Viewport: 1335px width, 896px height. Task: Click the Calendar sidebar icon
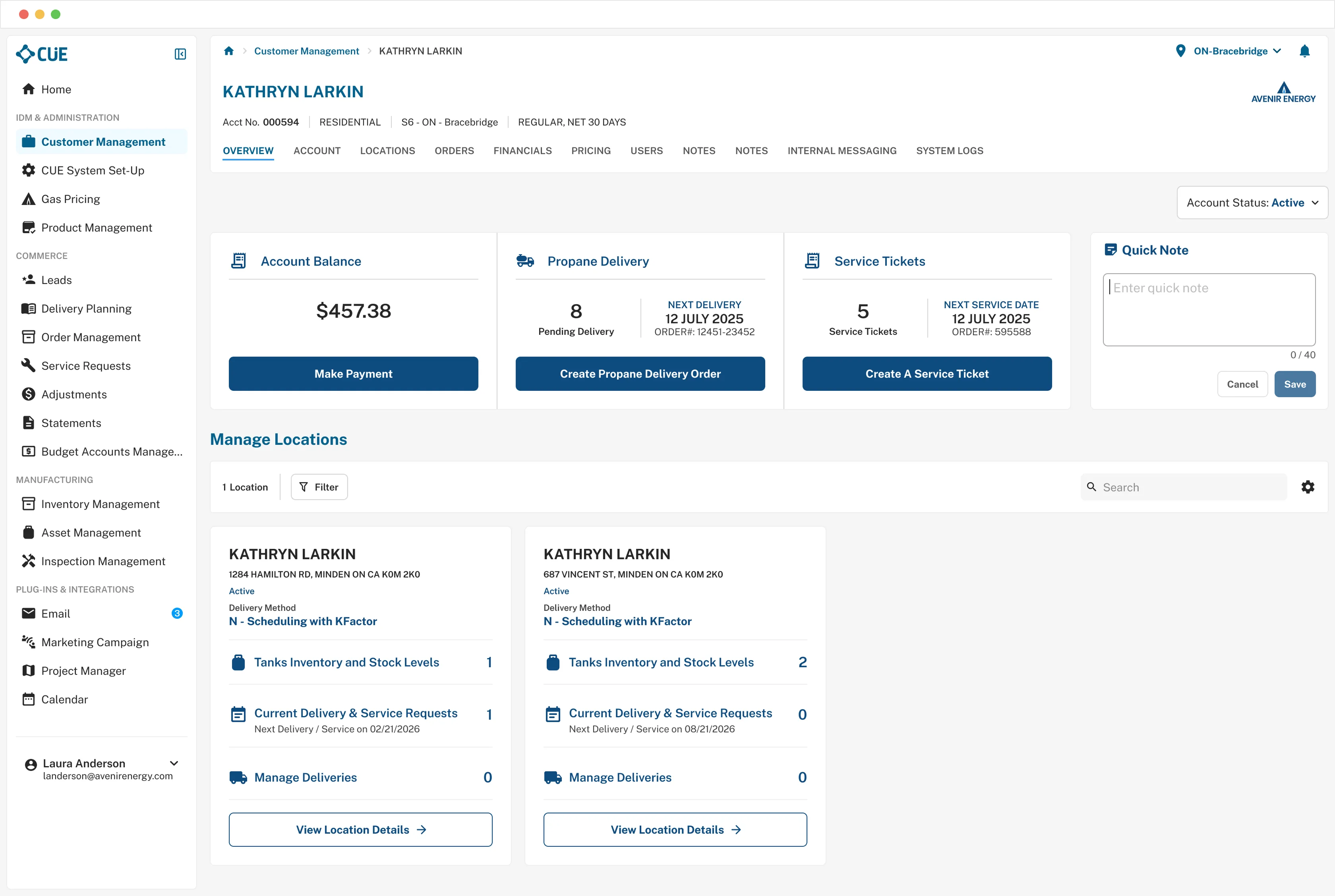point(29,699)
